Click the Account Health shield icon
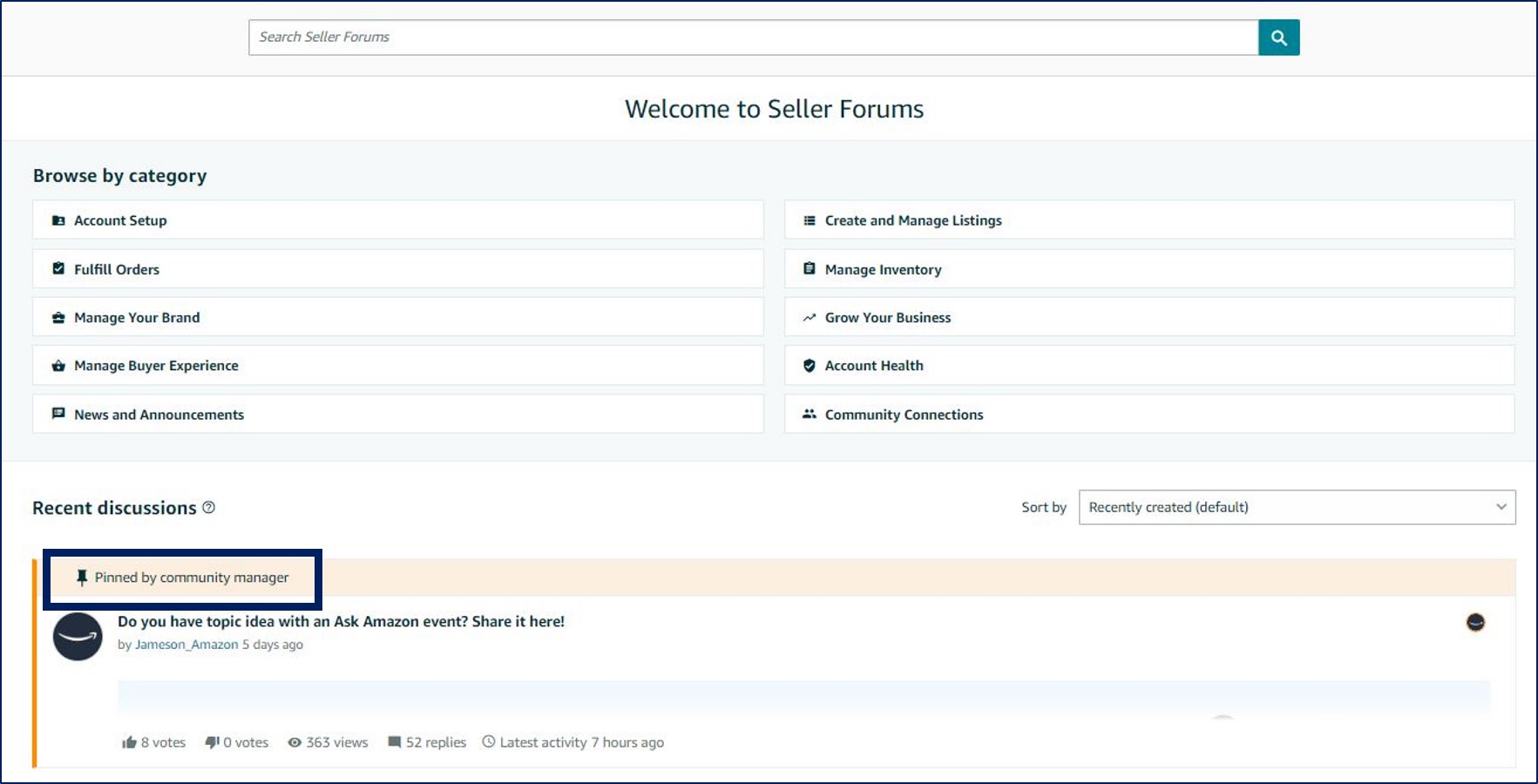This screenshot has height=784, width=1538. pyautogui.click(x=810, y=366)
